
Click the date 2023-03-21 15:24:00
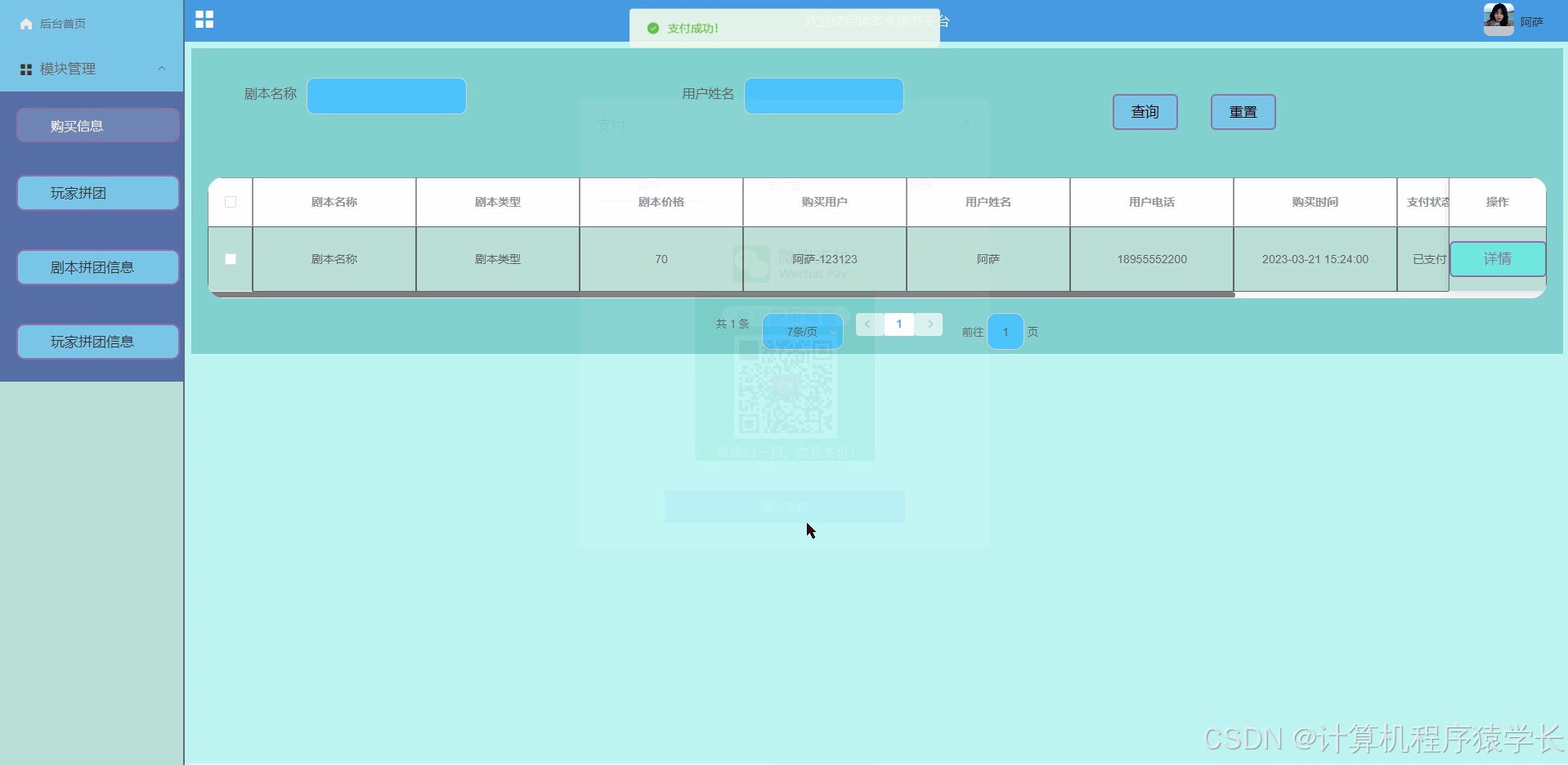[1315, 259]
